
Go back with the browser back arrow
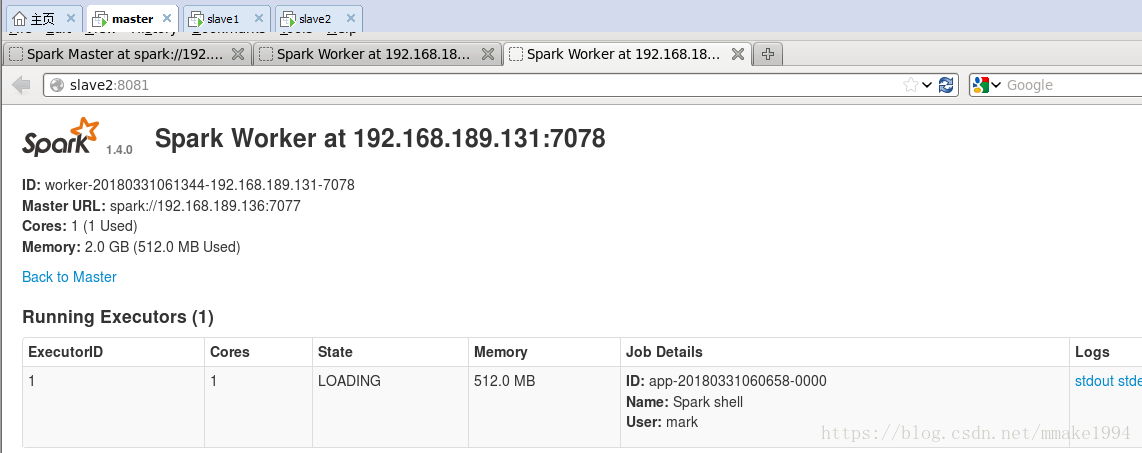22,85
